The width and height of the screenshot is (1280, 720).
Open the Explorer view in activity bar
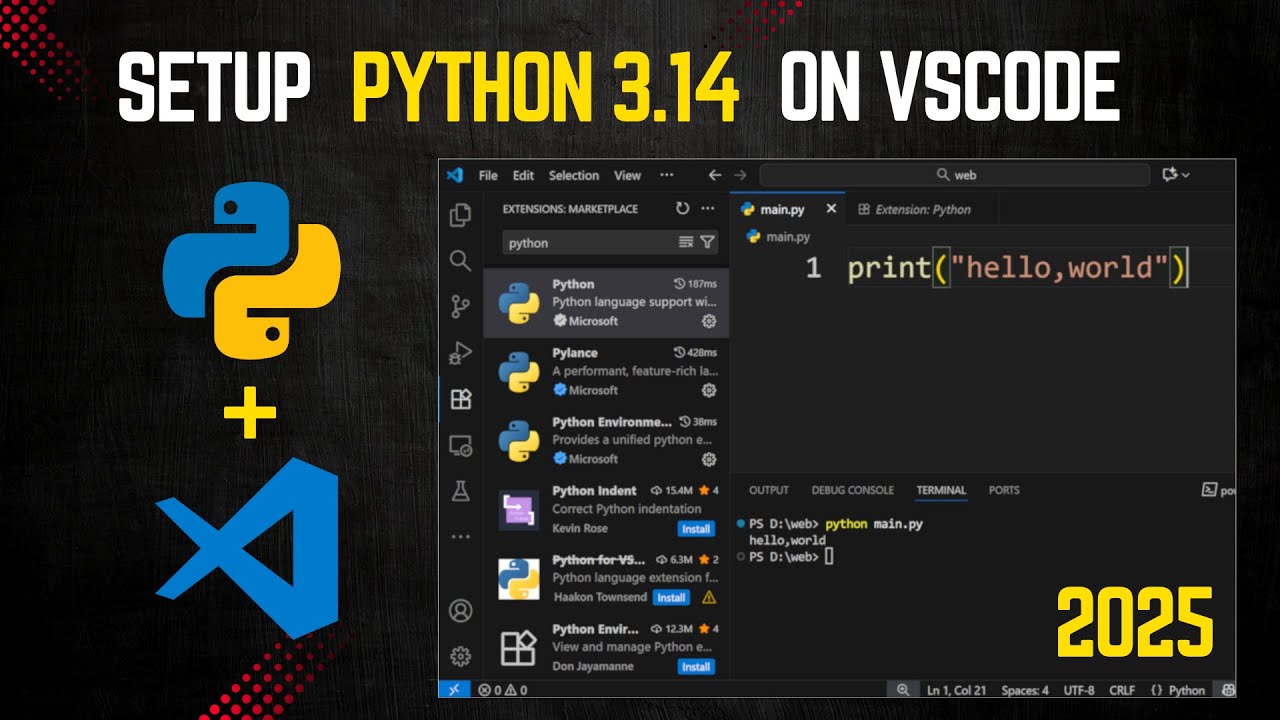[460, 215]
